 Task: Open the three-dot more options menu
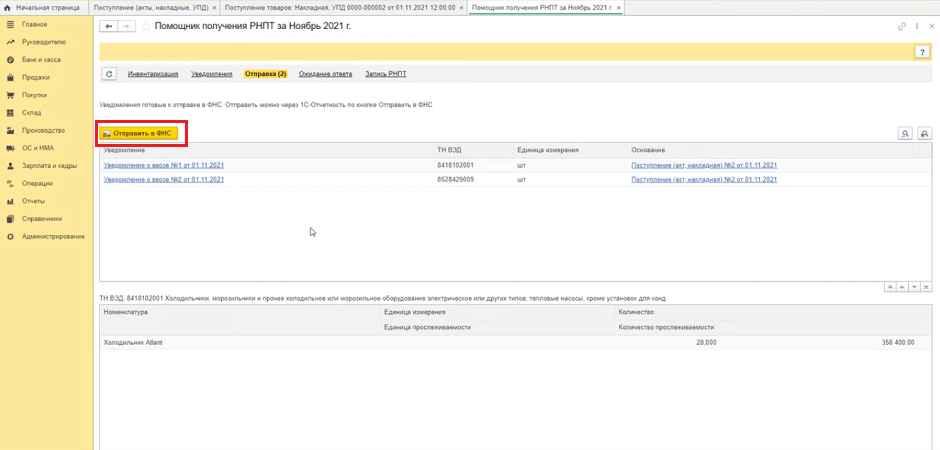916,25
